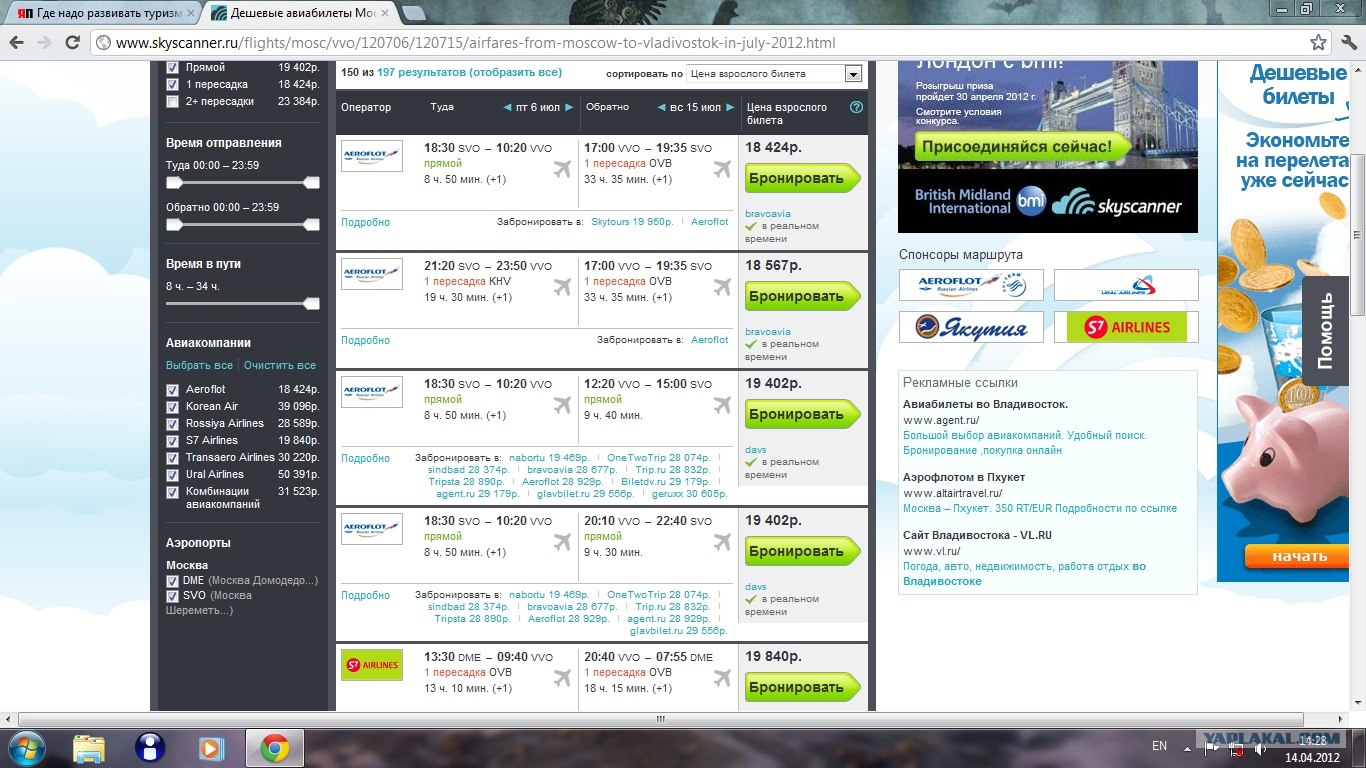Bookmark this page with the star icon
1366x768 pixels.
1319,43
